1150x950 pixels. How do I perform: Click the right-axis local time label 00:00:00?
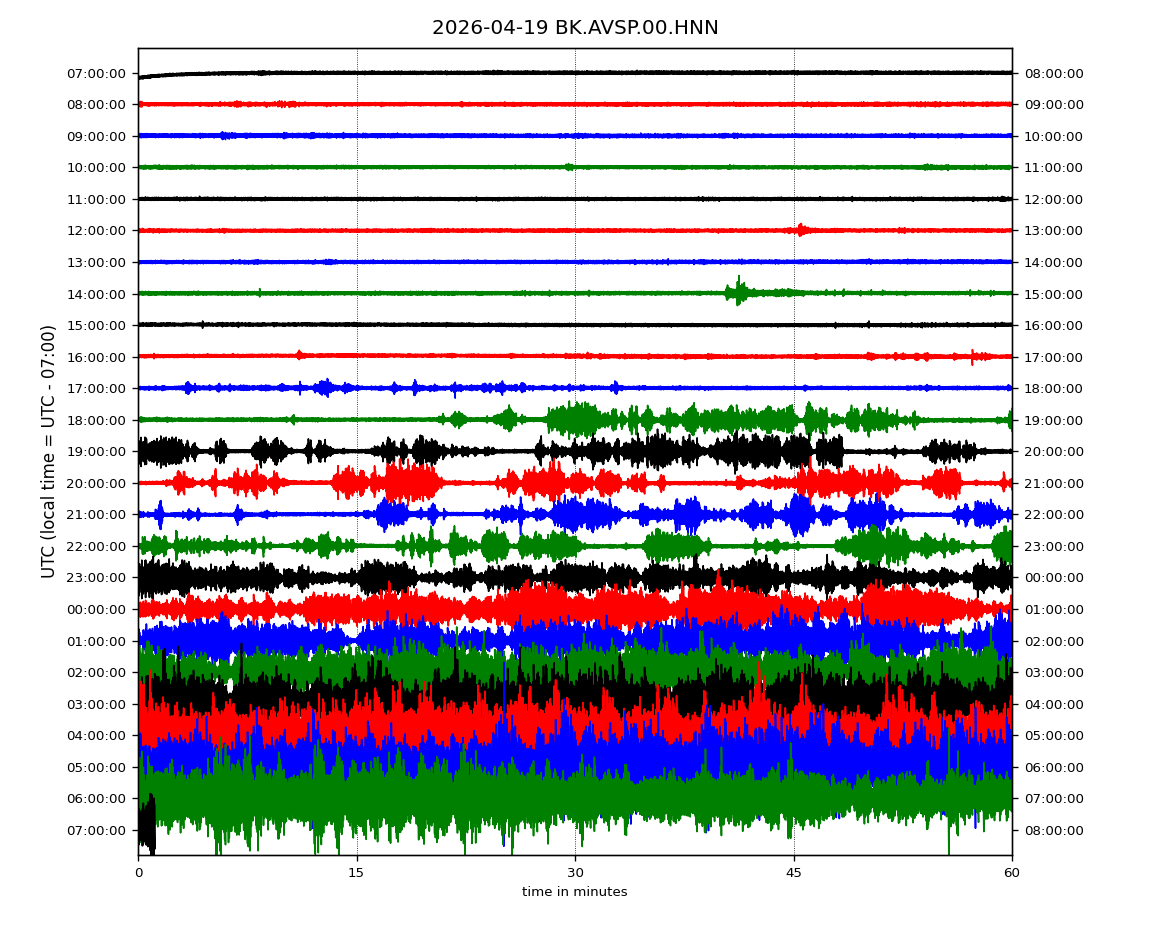(1053, 578)
